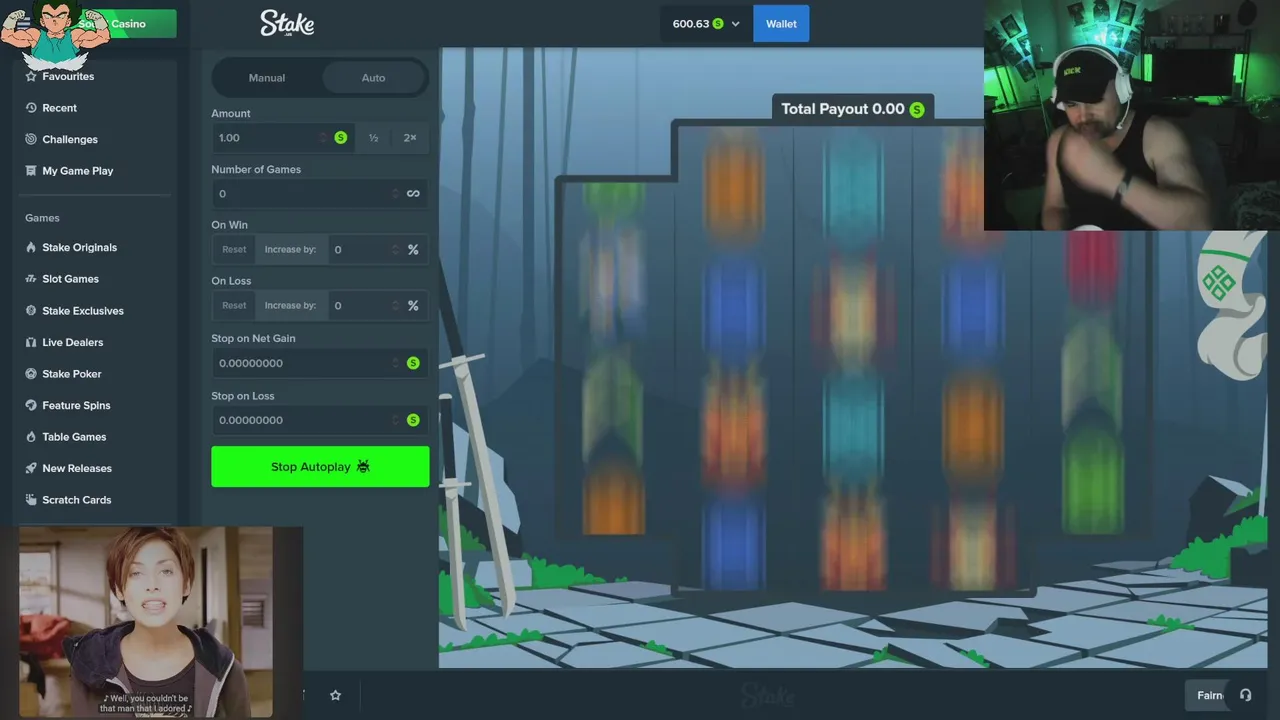Click the coin icon beside Total Payout

[x=917, y=109]
